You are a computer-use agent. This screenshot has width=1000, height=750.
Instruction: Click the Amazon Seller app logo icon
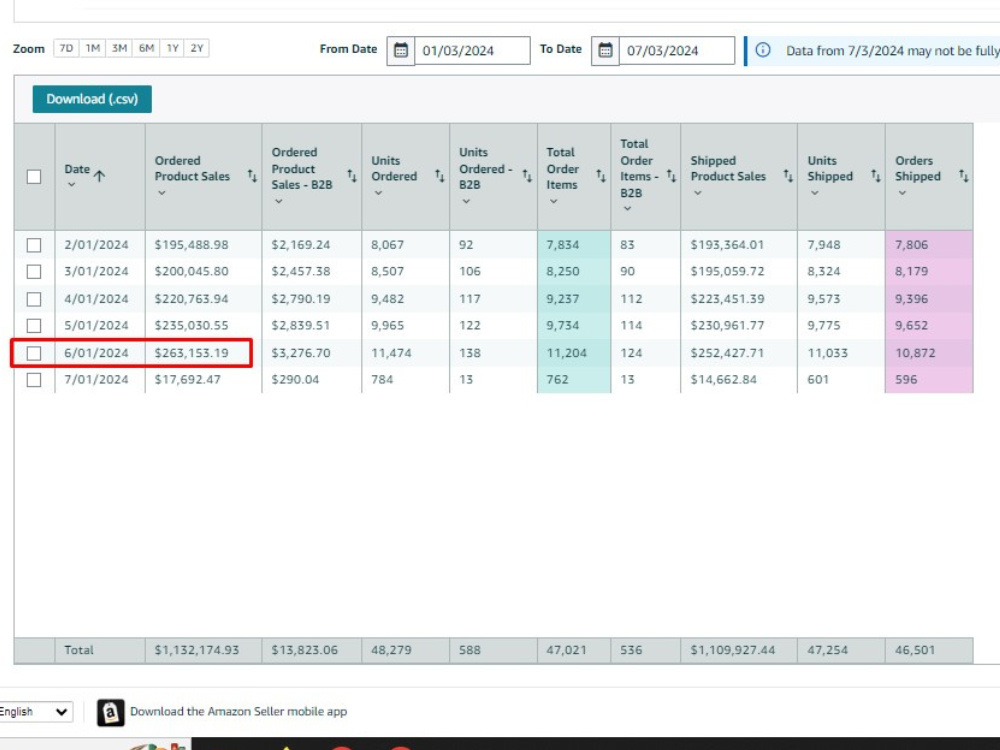click(x=110, y=712)
